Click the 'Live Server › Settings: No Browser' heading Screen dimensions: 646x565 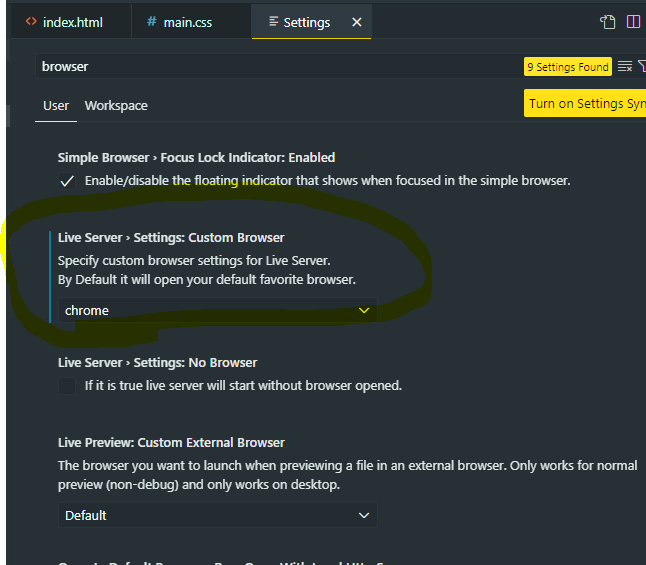(x=157, y=363)
